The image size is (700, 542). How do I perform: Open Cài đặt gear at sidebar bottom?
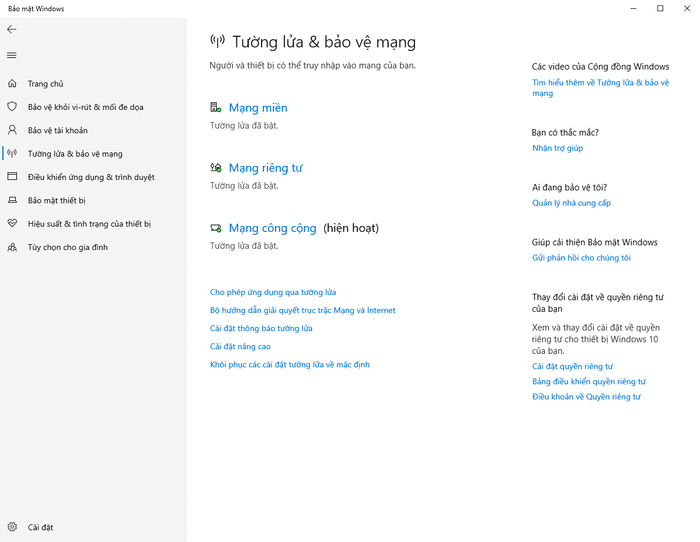[12, 527]
